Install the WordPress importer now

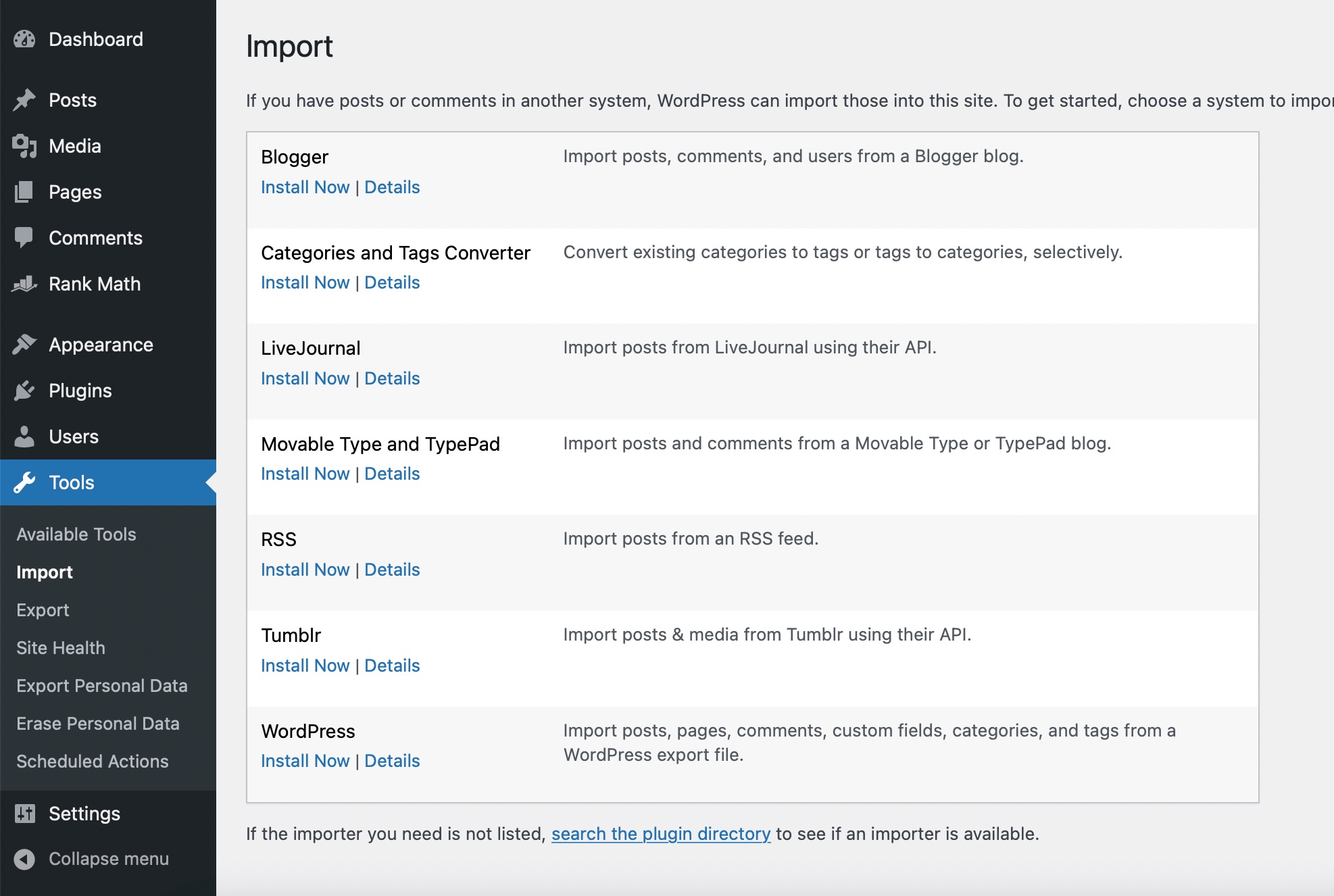305,761
